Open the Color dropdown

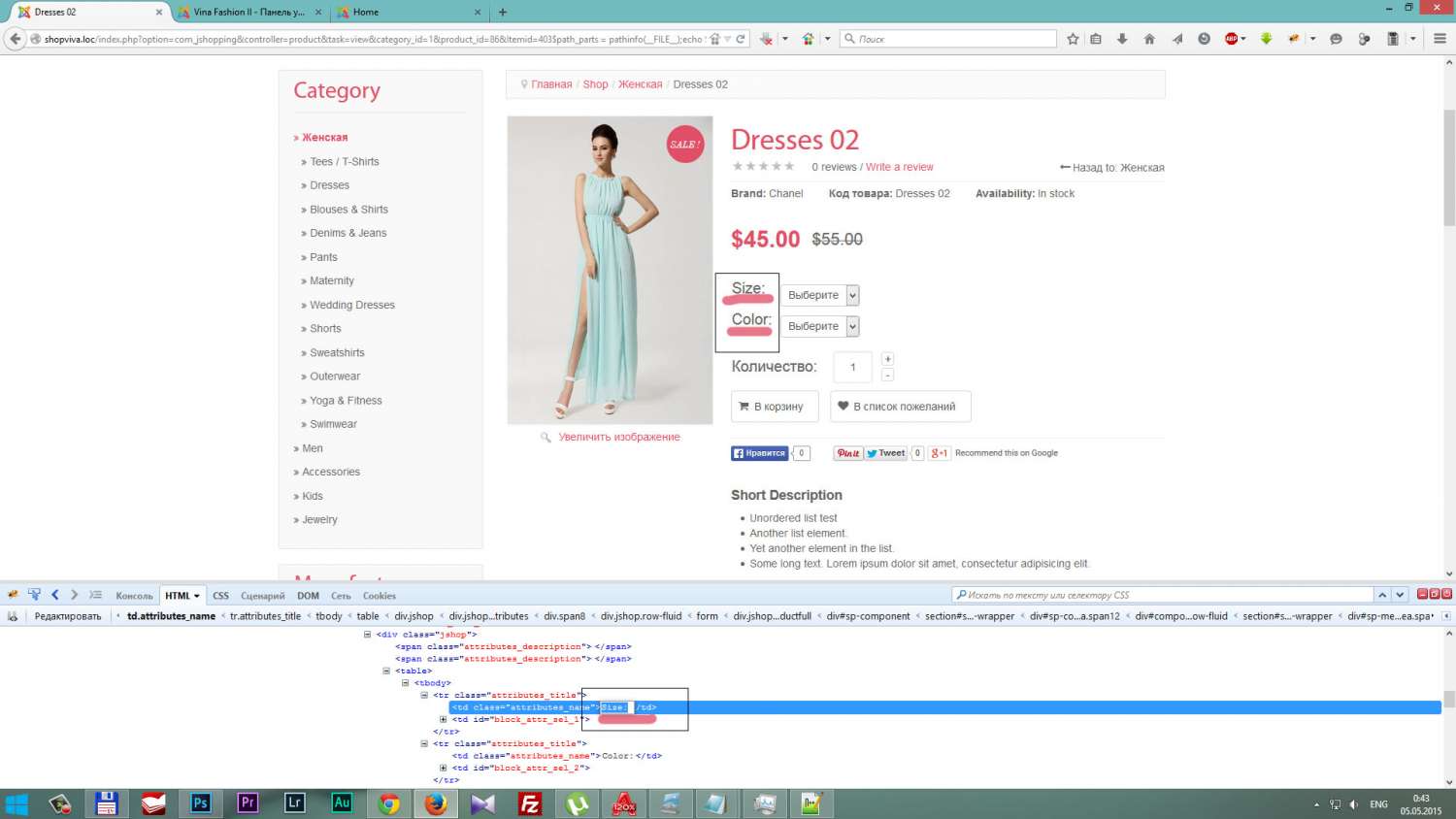pos(820,326)
